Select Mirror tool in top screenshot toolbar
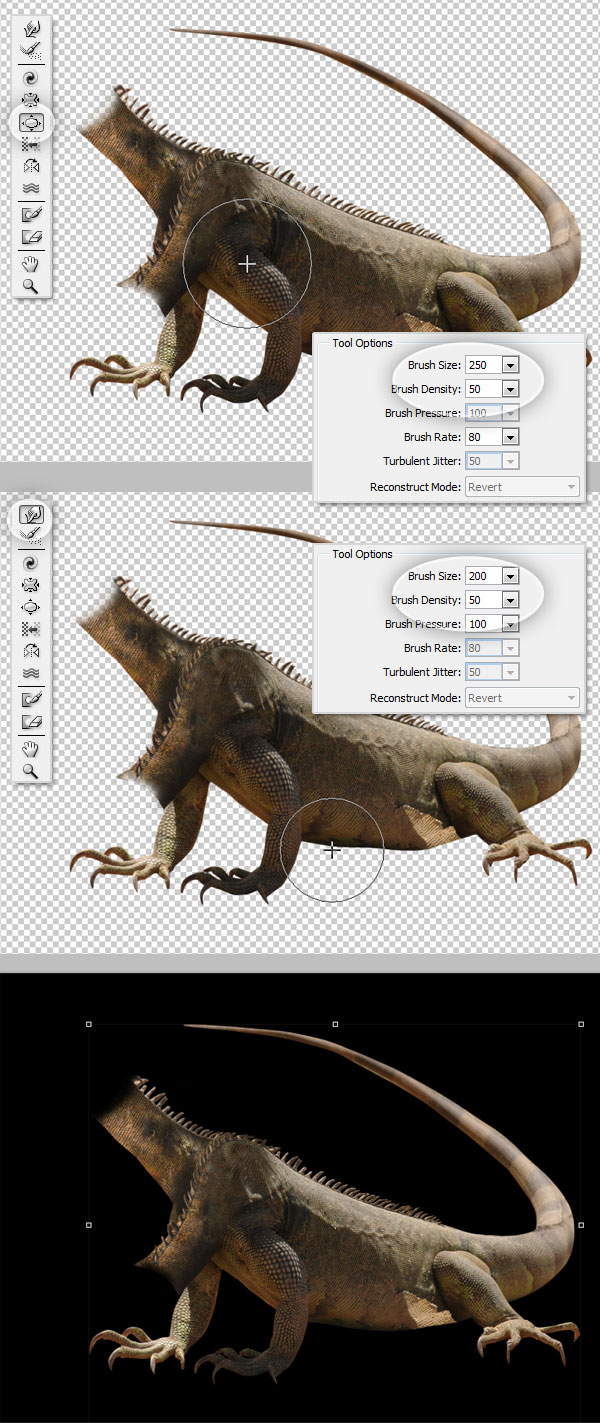The image size is (600, 1423). (x=31, y=166)
